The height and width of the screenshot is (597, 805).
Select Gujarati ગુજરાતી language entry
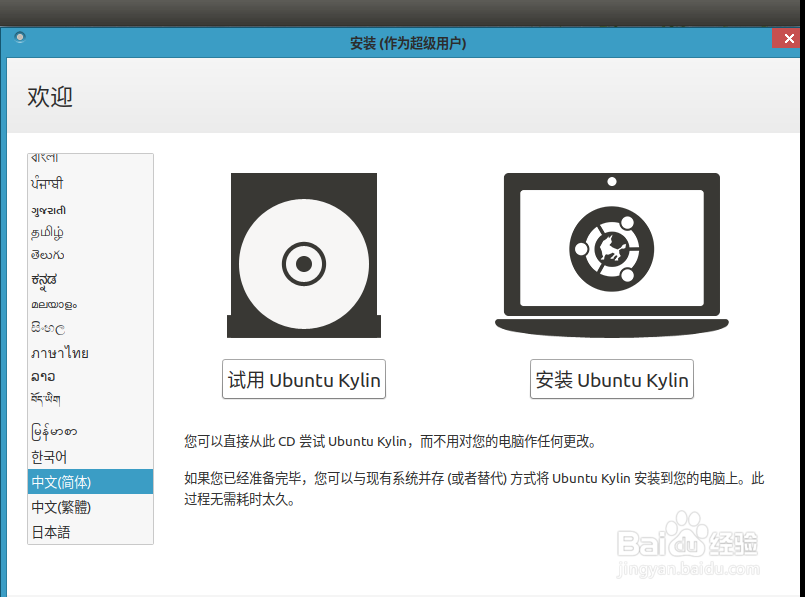coord(90,210)
